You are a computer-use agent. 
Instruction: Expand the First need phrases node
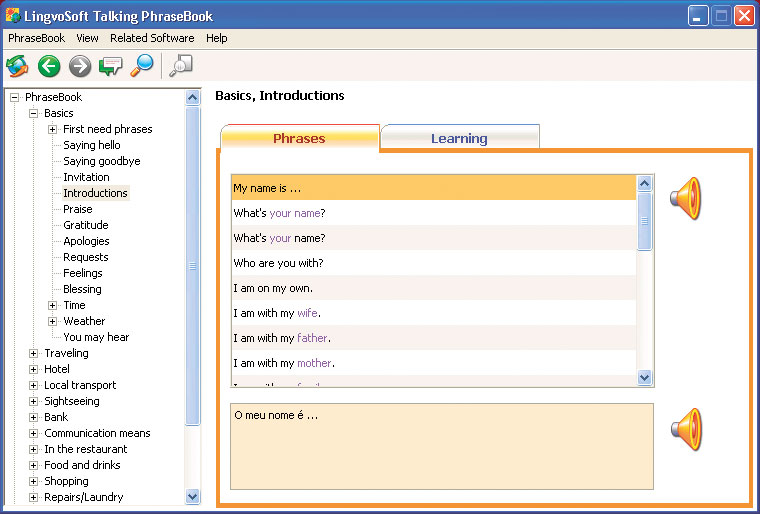pyautogui.click(x=52, y=129)
